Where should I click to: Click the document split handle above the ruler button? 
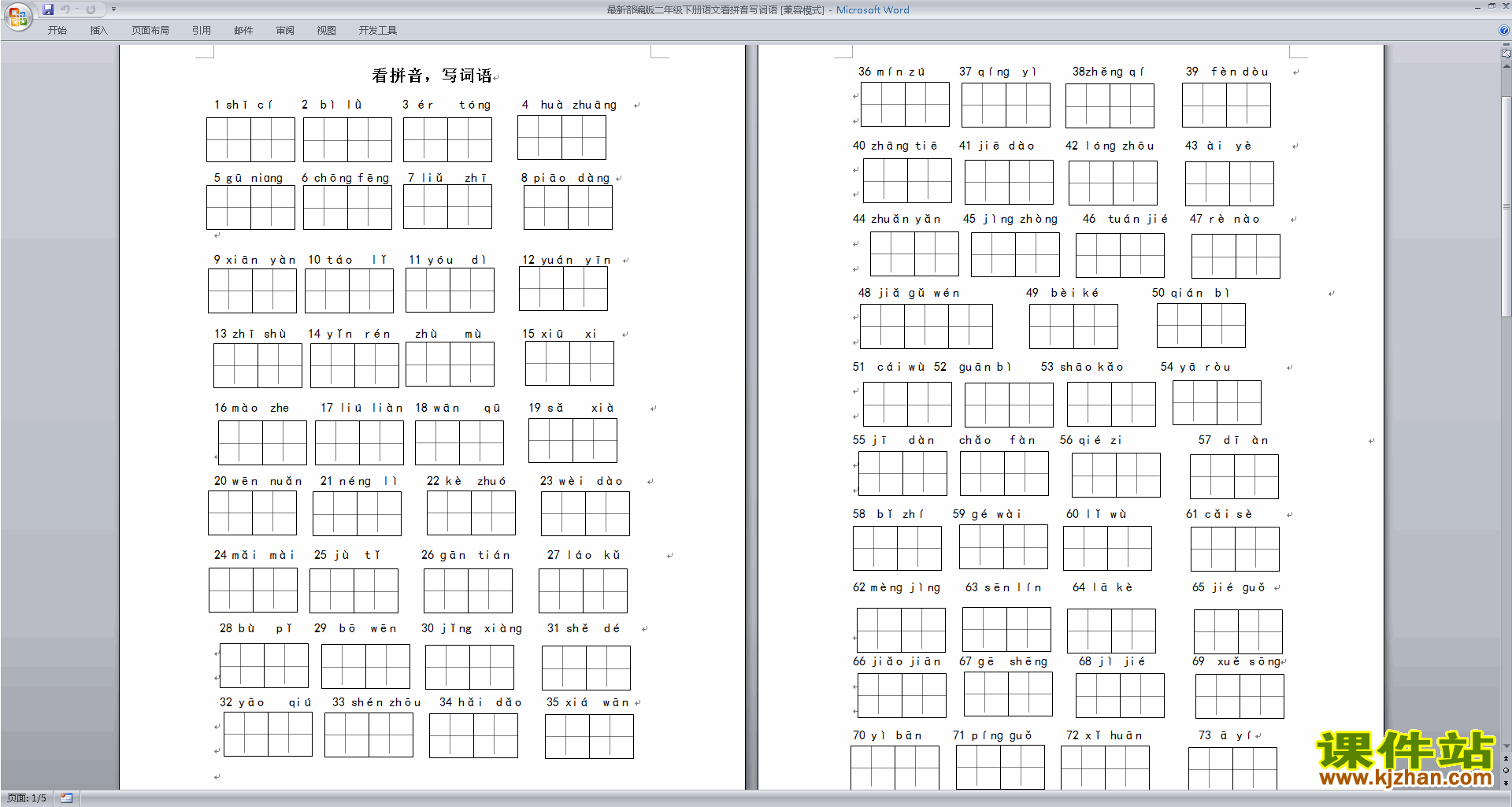click(1506, 46)
